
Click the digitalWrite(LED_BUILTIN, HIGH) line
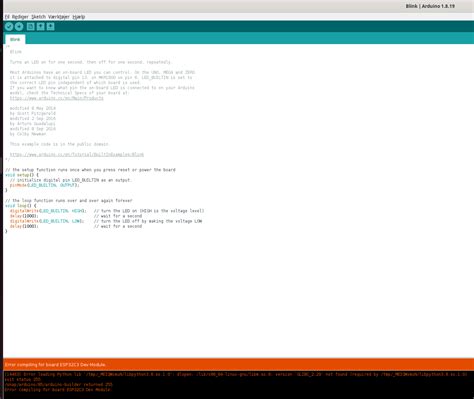(48, 211)
